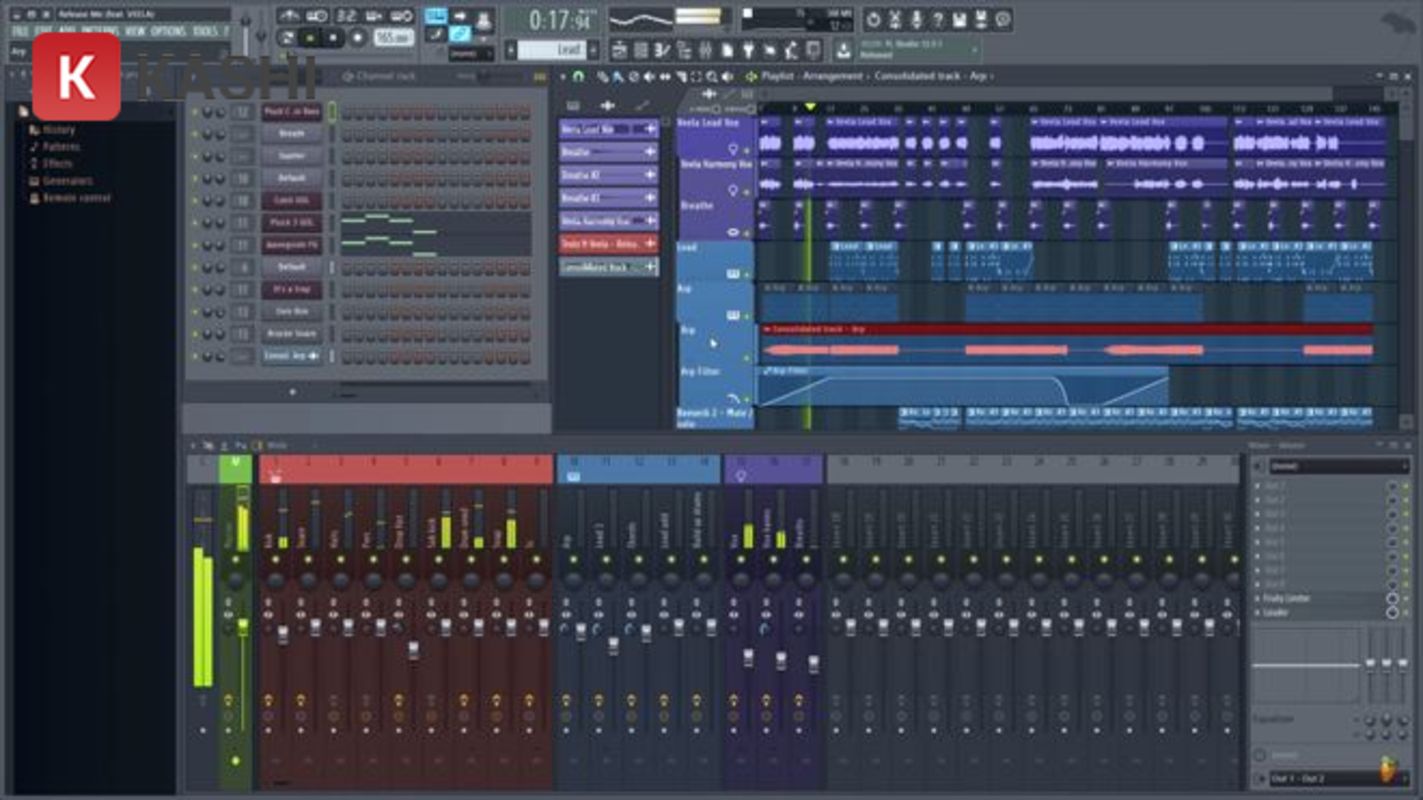Activate the Slice tool in the Playlist
Screen dimensions: 1423x800
(681, 78)
